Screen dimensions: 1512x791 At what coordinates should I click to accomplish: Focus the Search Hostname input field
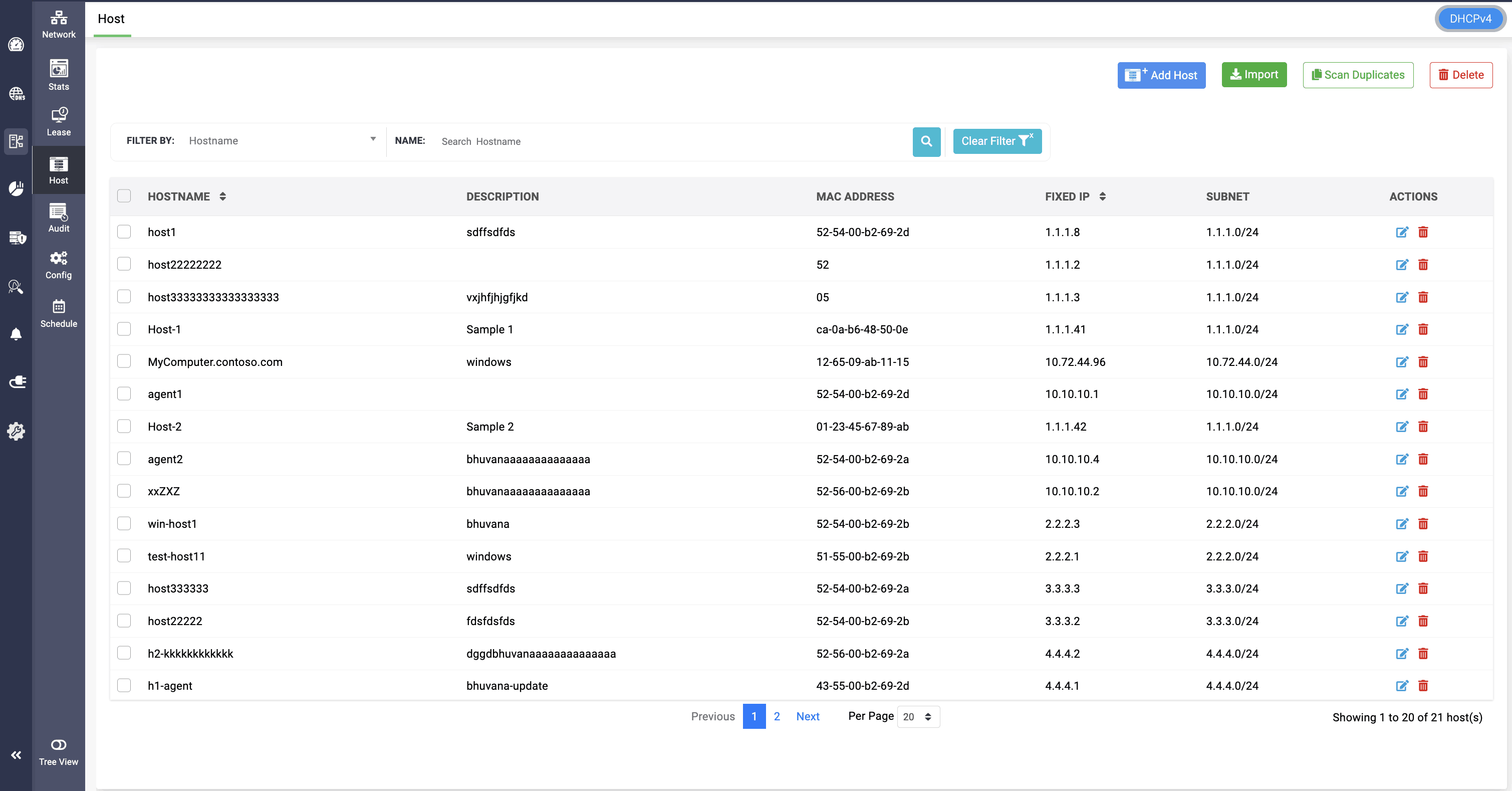672,141
